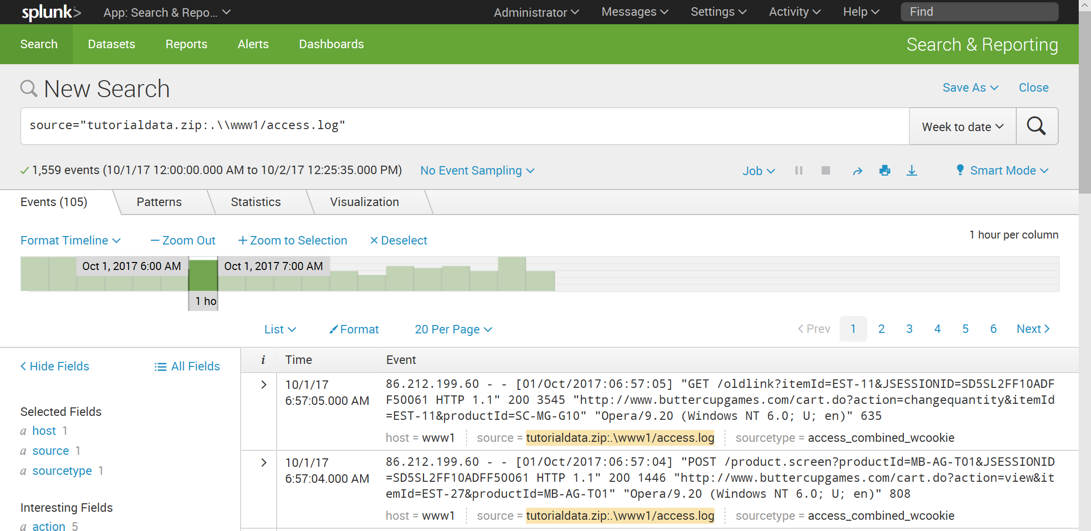This screenshot has width=1091, height=531.
Task: Select host field in sidebar
Action: (44, 431)
